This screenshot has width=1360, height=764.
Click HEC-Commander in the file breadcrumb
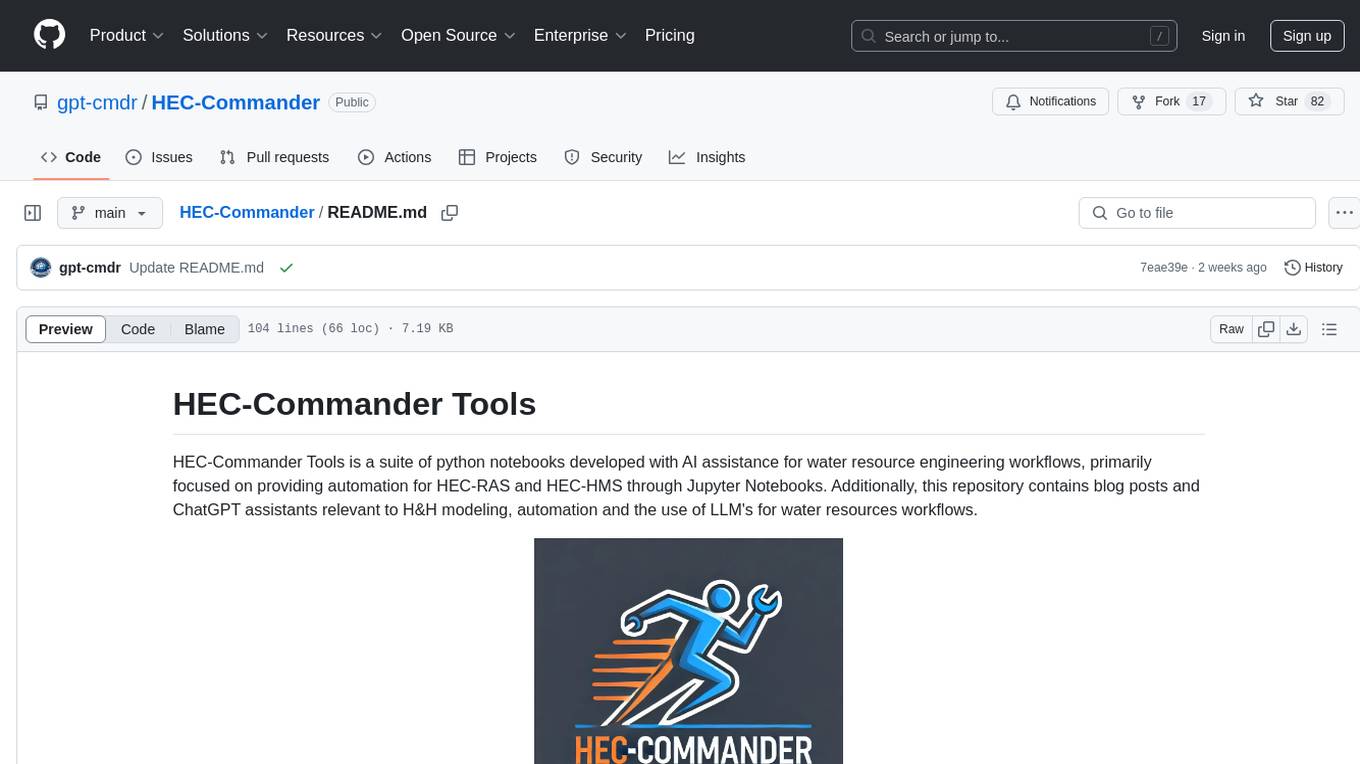pyautogui.click(x=247, y=212)
